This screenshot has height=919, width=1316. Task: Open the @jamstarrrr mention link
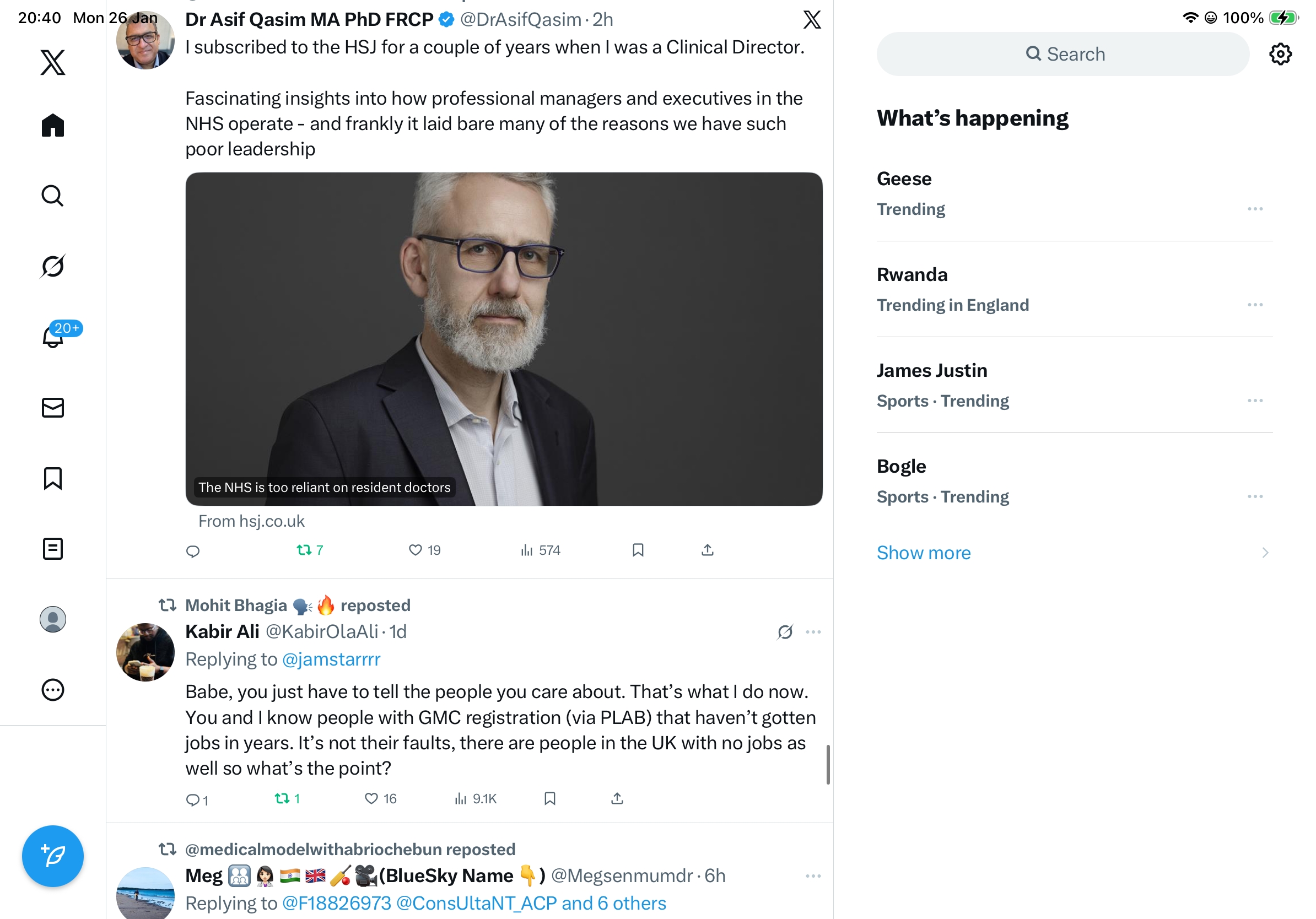331,659
